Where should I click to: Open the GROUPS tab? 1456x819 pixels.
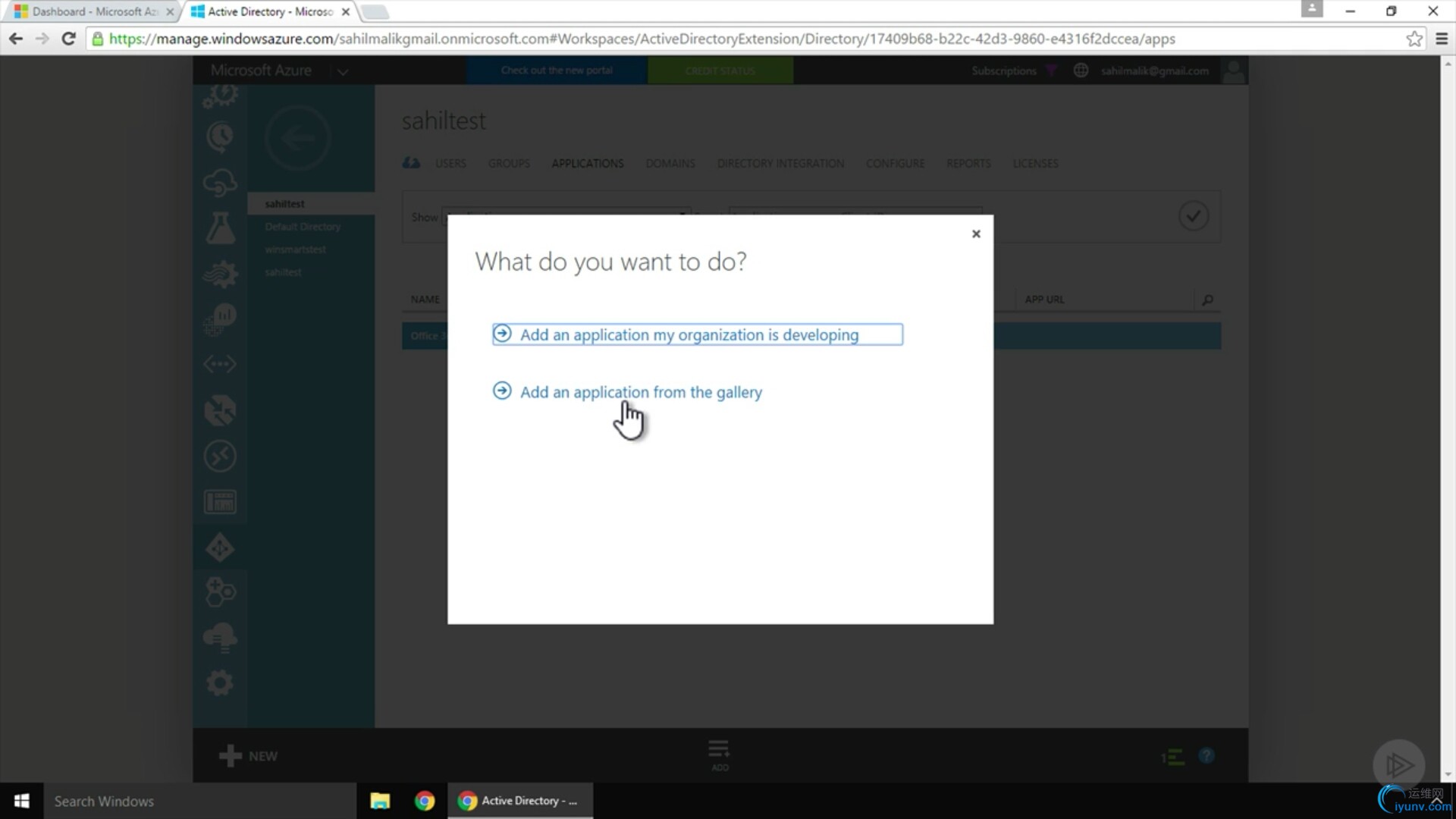click(x=509, y=163)
